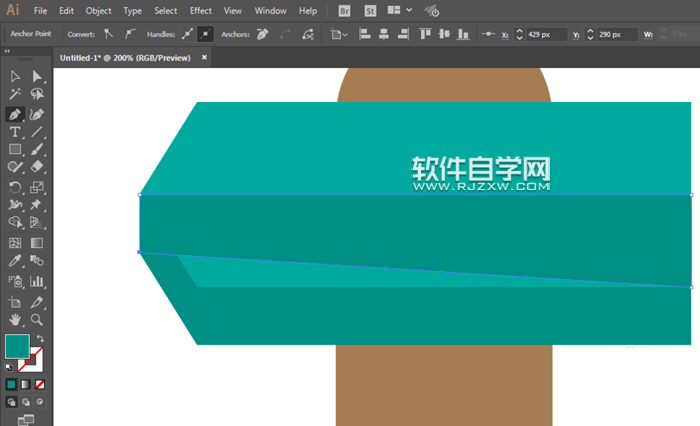Open the Type menu
Image resolution: width=700 pixels, height=426 pixels.
pyautogui.click(x=132, y=11)
